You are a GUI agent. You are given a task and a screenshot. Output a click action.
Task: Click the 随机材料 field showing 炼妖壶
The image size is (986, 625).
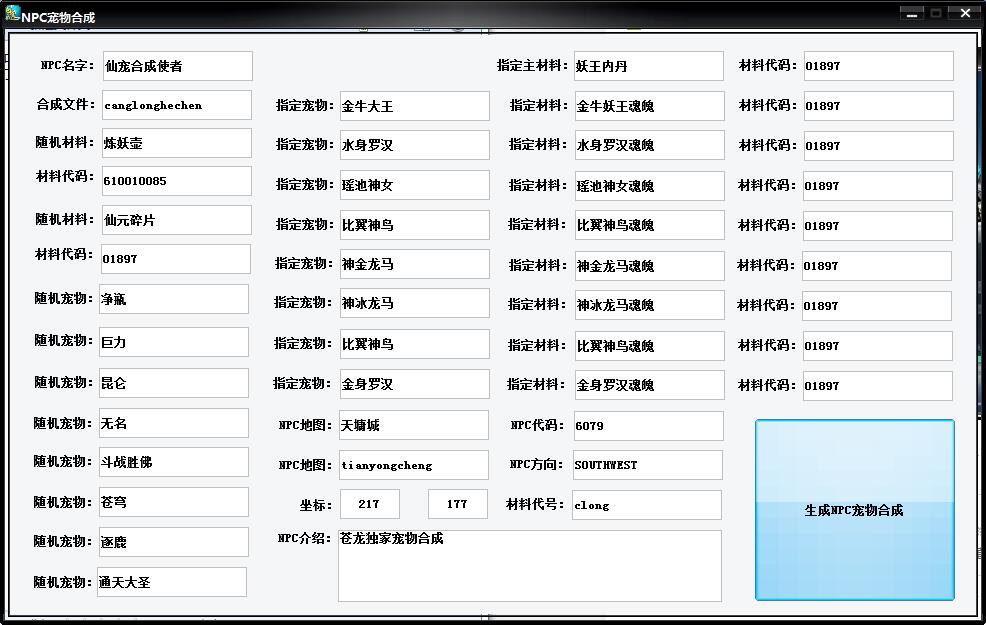pyautogui.click(x=175, y=143)
